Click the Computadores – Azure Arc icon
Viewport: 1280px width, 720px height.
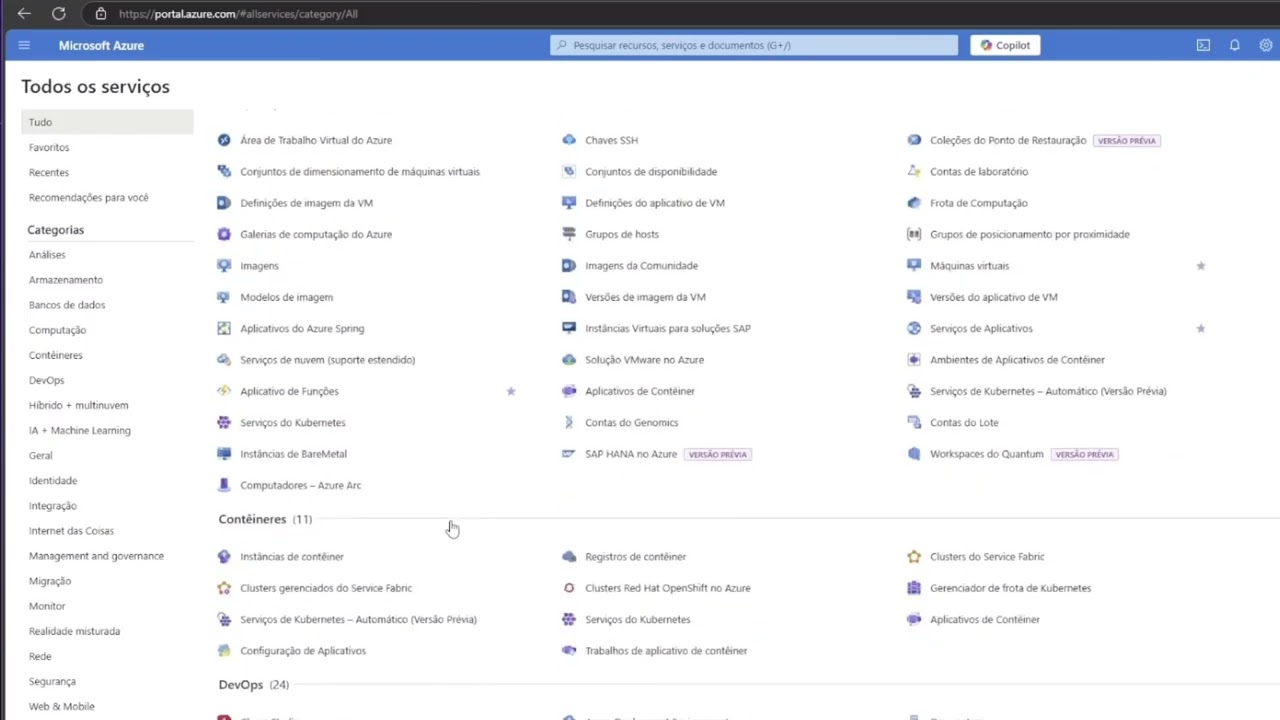pos(224,485)
